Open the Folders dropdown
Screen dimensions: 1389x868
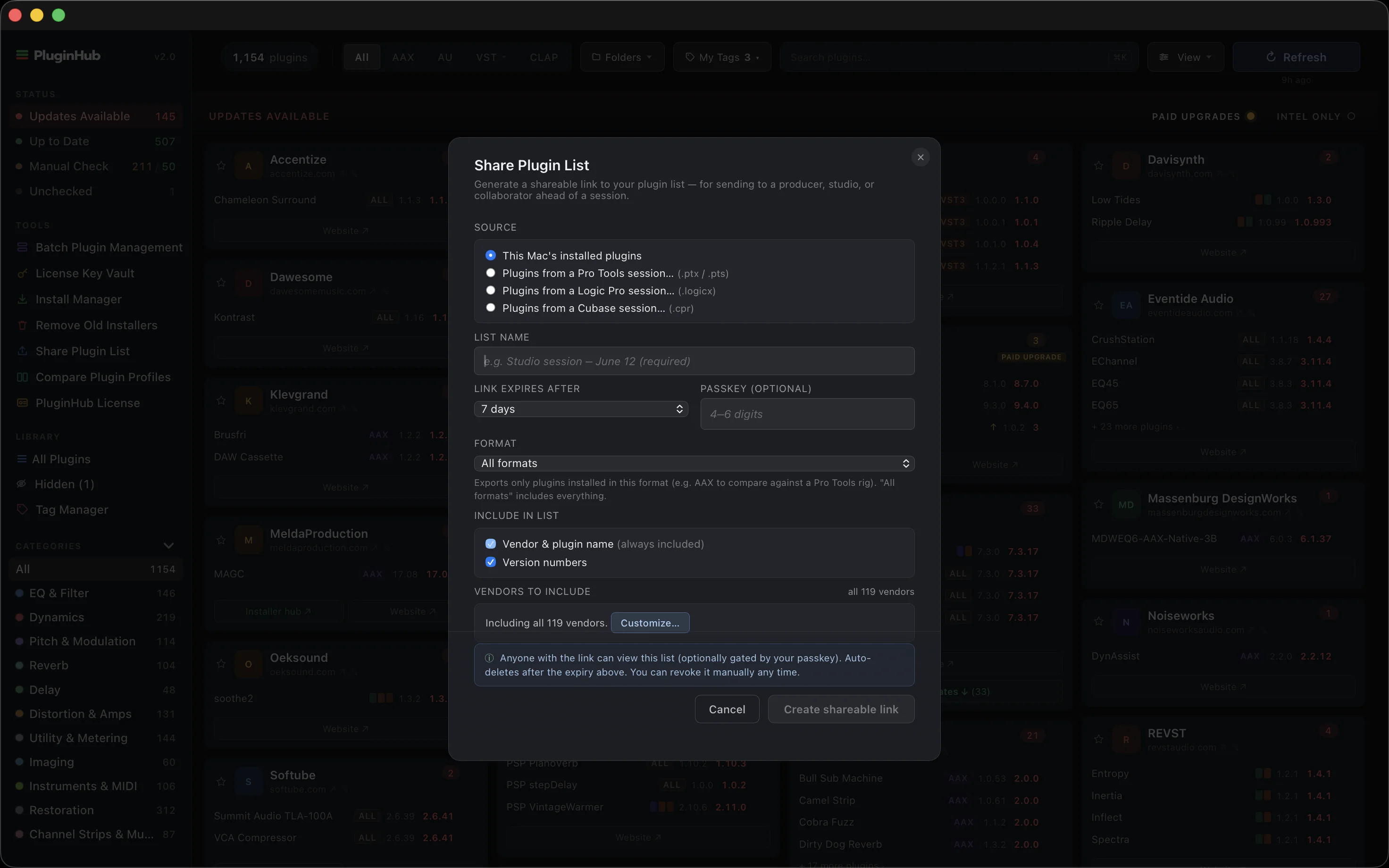pos(622,57)
